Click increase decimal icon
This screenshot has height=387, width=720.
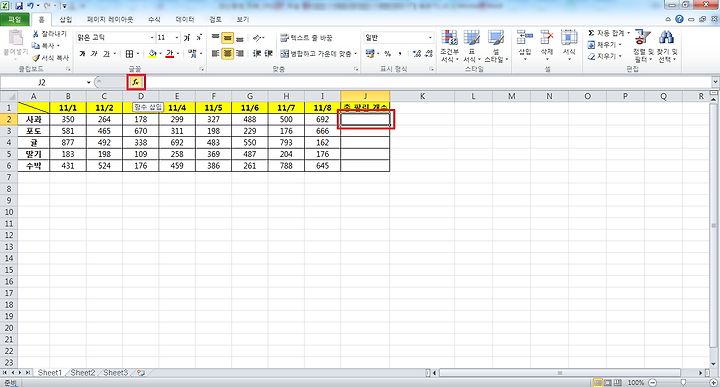[417, 54]
